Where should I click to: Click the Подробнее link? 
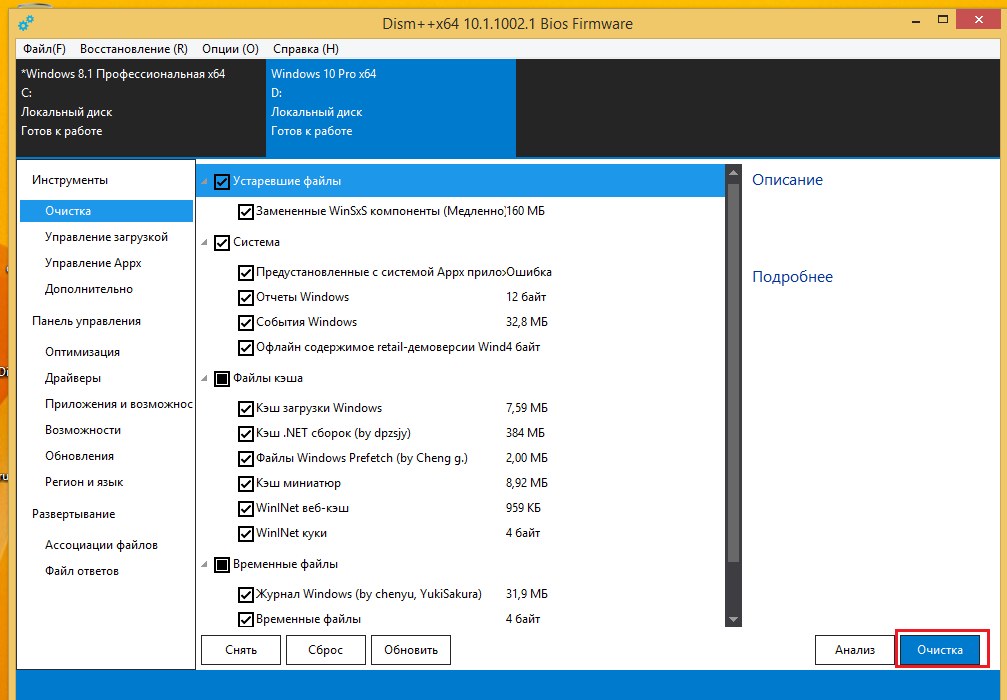(x=792, y=277)
